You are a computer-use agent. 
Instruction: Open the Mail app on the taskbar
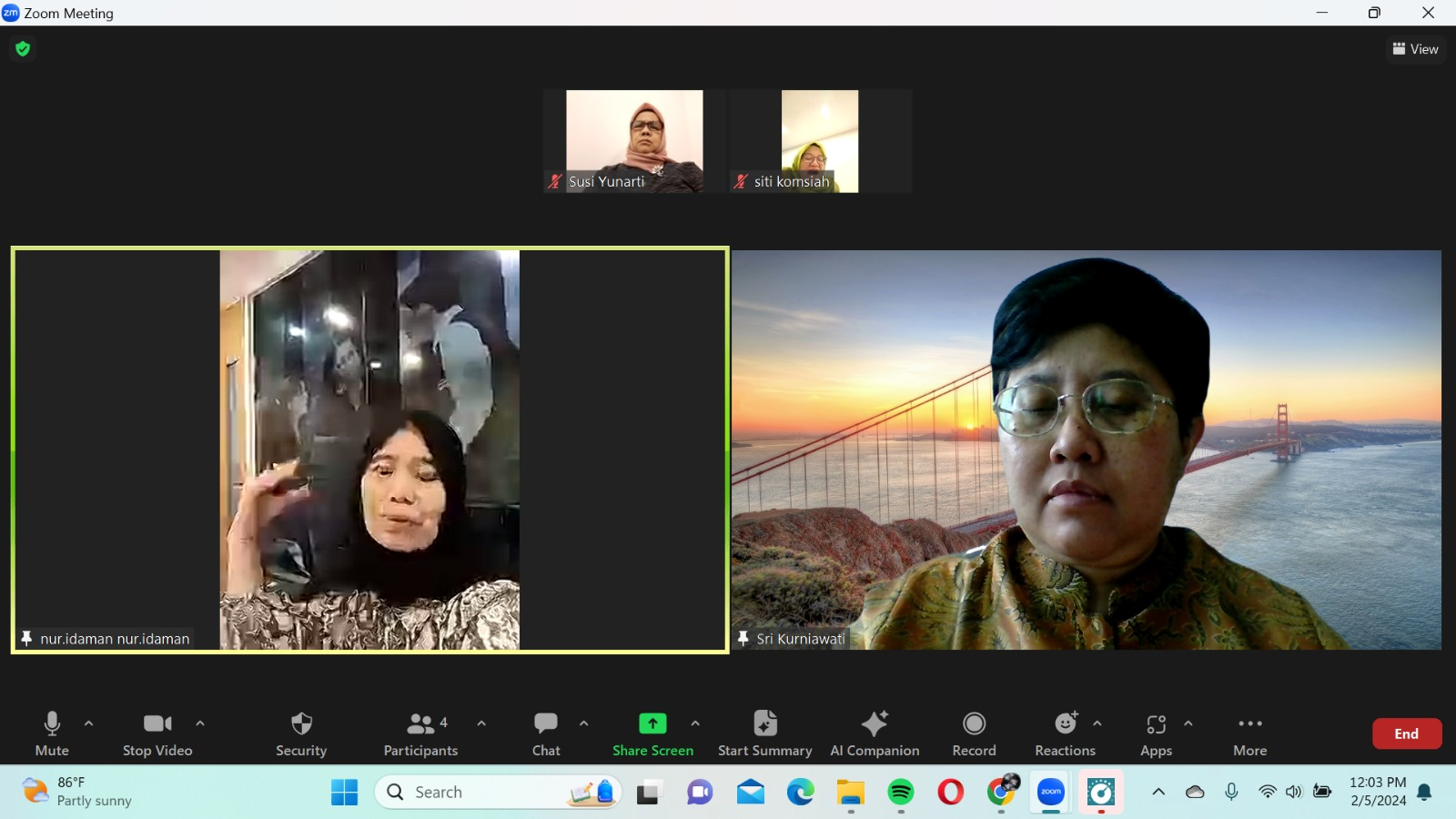[751, 793]
